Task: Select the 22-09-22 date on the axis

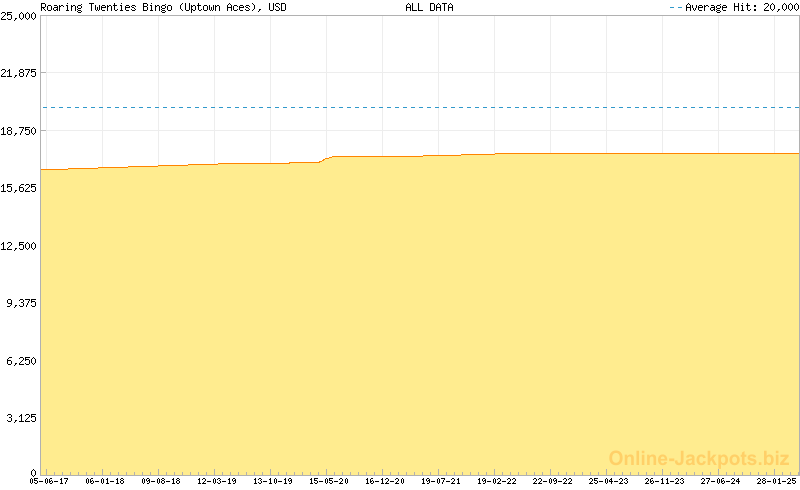Action: 553,481
